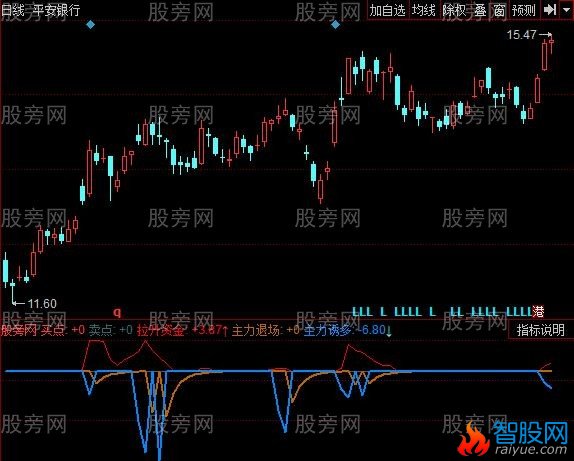Open the dropdown arrow in top-right toolbar
This screenshot has height=461, width=574.
[566, 10]
